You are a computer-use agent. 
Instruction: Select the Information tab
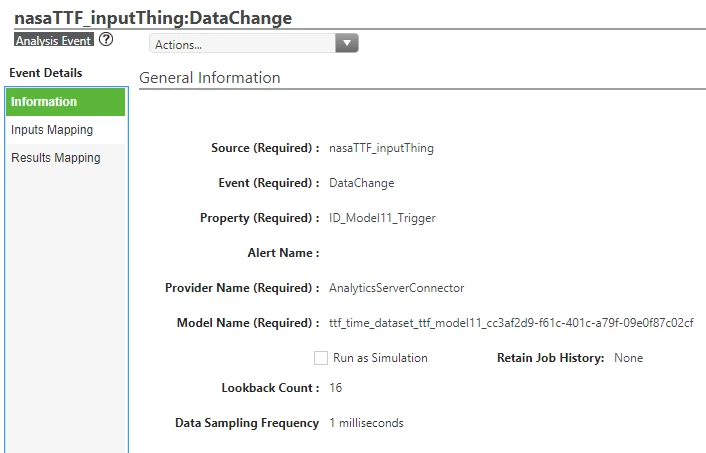[65, 102]
